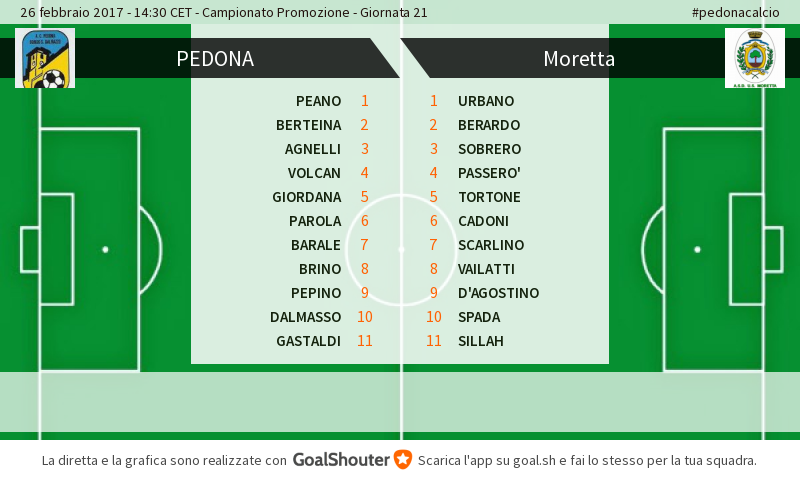The width and height of the screenshot is (800, 480).
Task: Click player DALMASSO in the lineup
Action: tap(305, 317)
